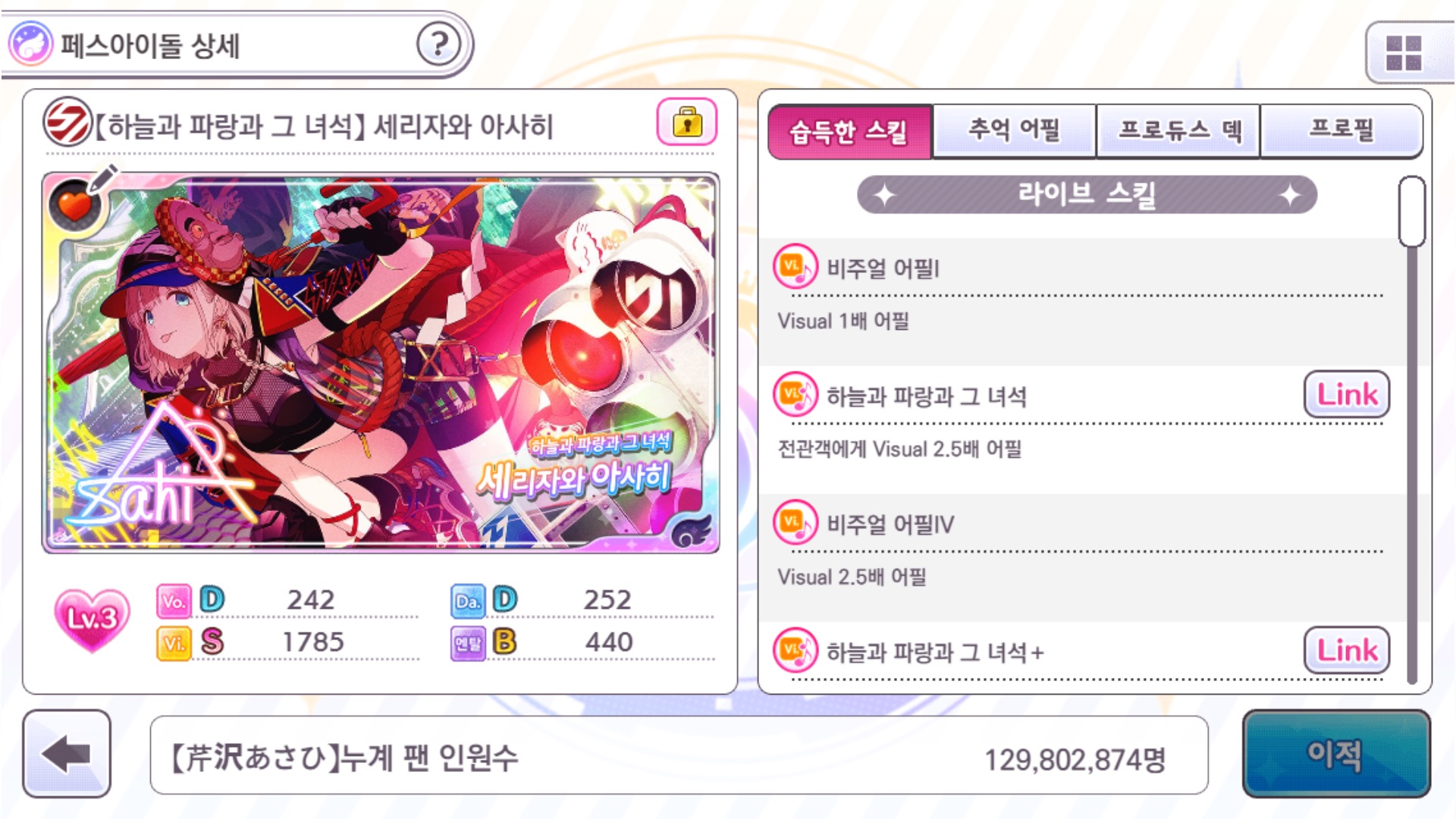Screen dimensions: 1456x819
Task: Click the skill list scrollbar handle
Action: [x=1412, y=212]
